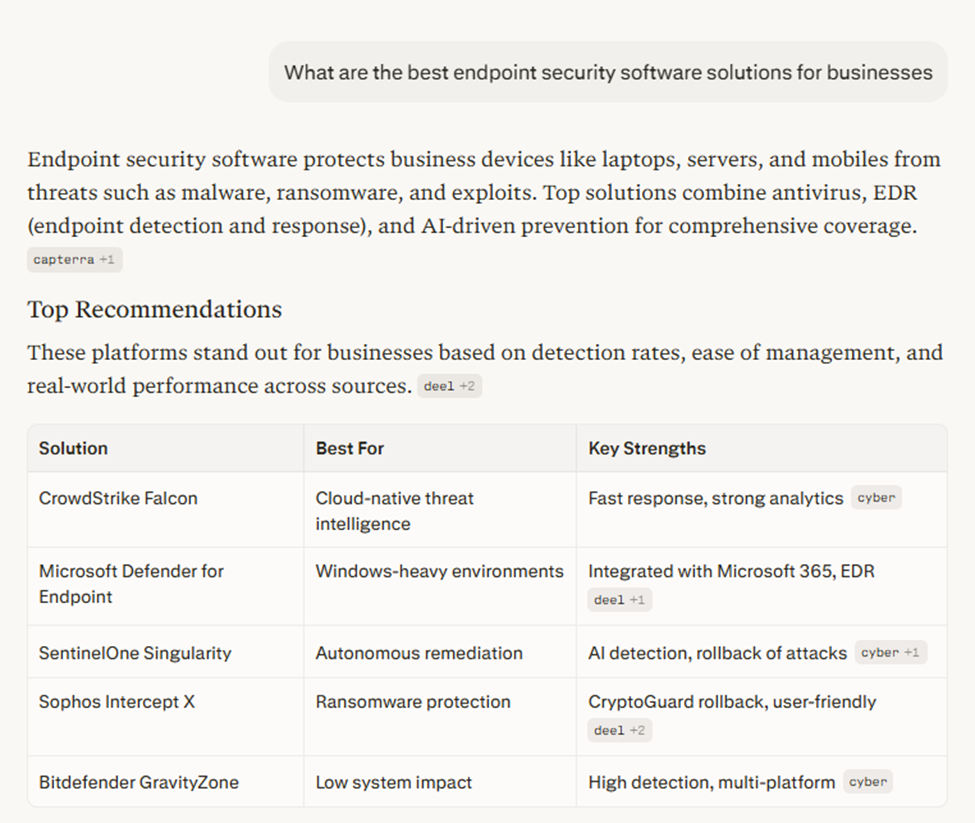This screenshot has width=975, height=823.
Task: Select the "Solution" column header
Action: (x=73, y=448)
